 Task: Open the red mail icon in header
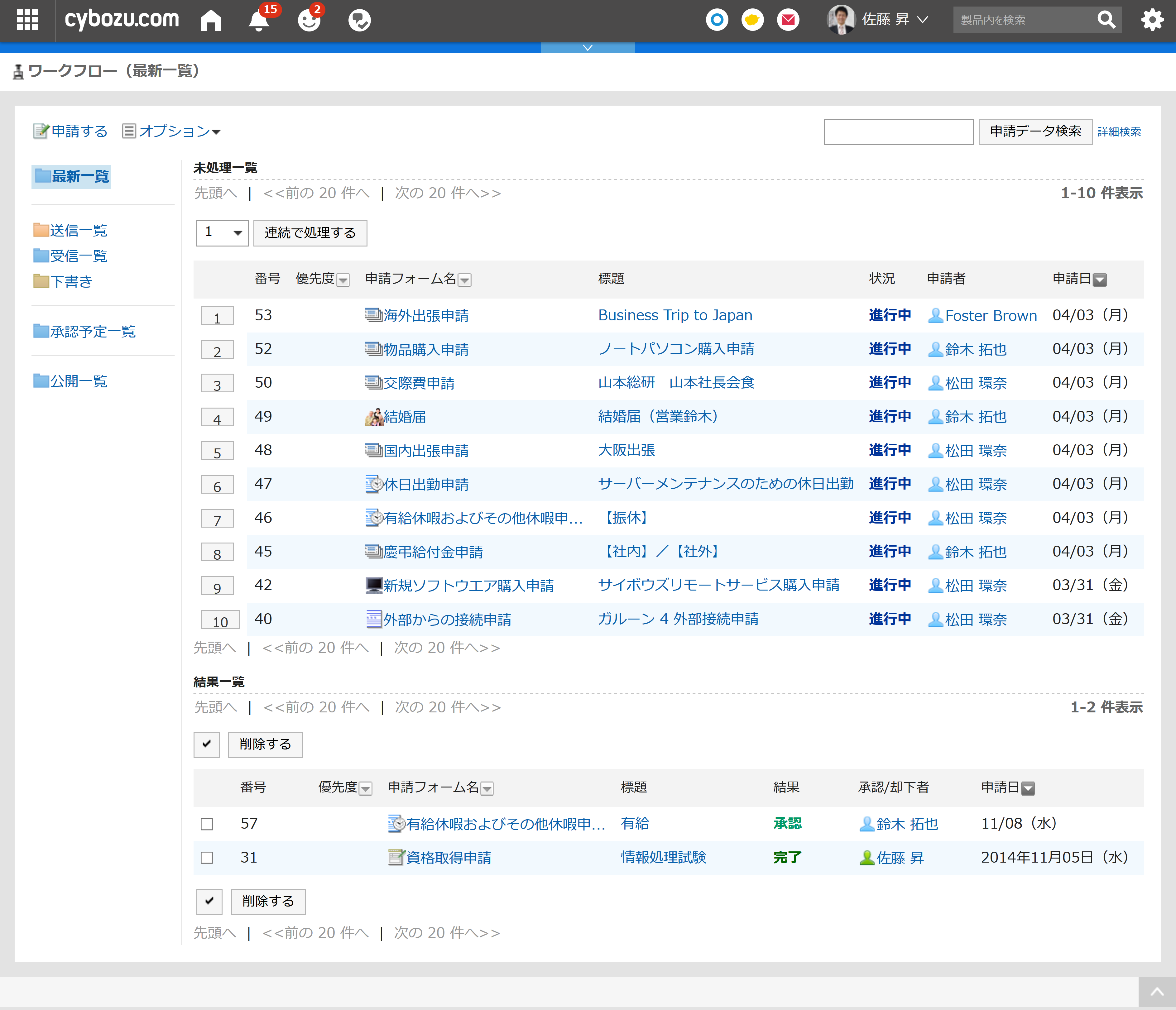[788, 21]
